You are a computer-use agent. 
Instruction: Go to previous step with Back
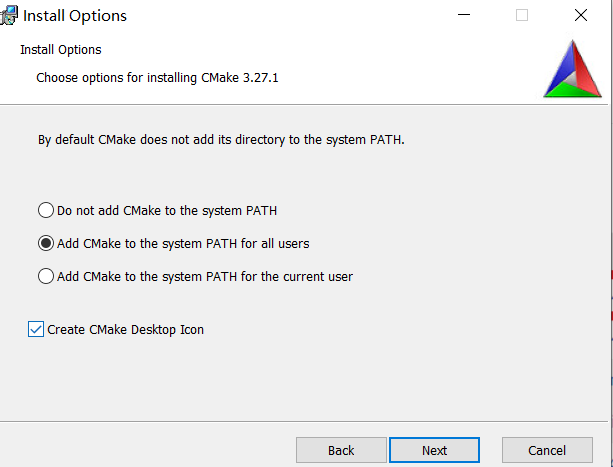pyautogui.click(x=341, y=450)
